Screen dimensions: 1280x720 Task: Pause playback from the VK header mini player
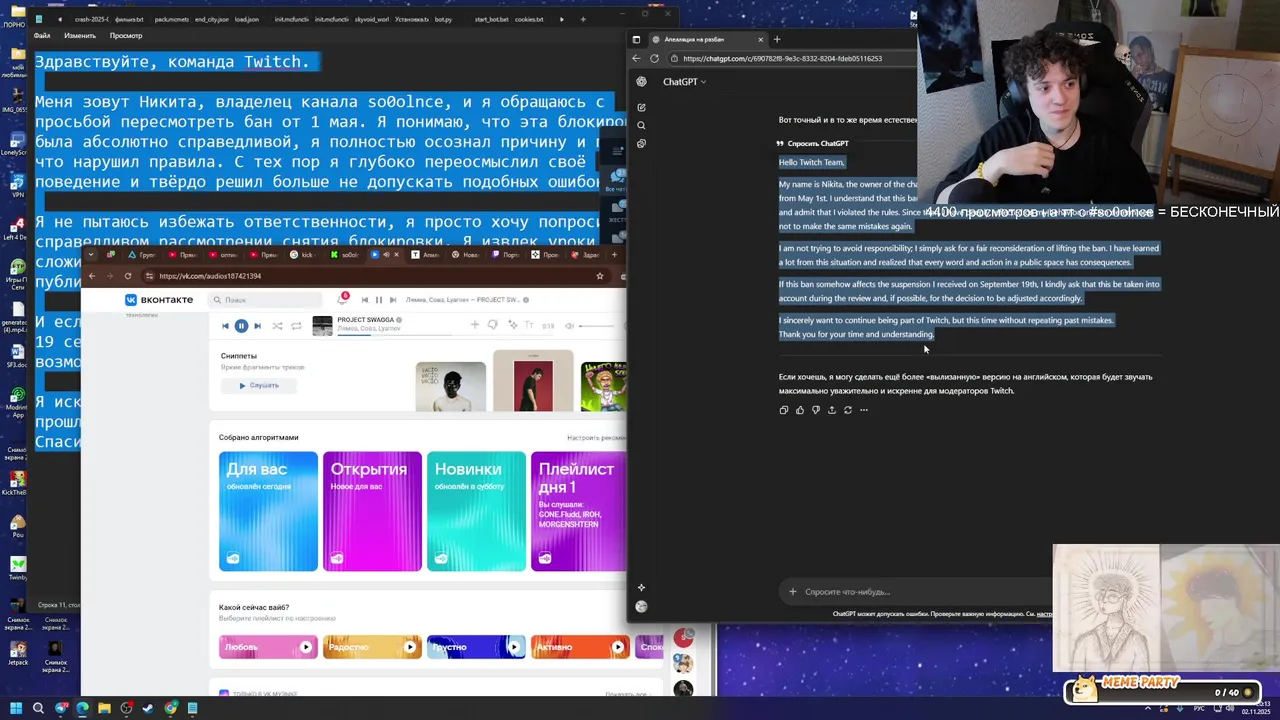pyautogui.click(x=378, y=300)
